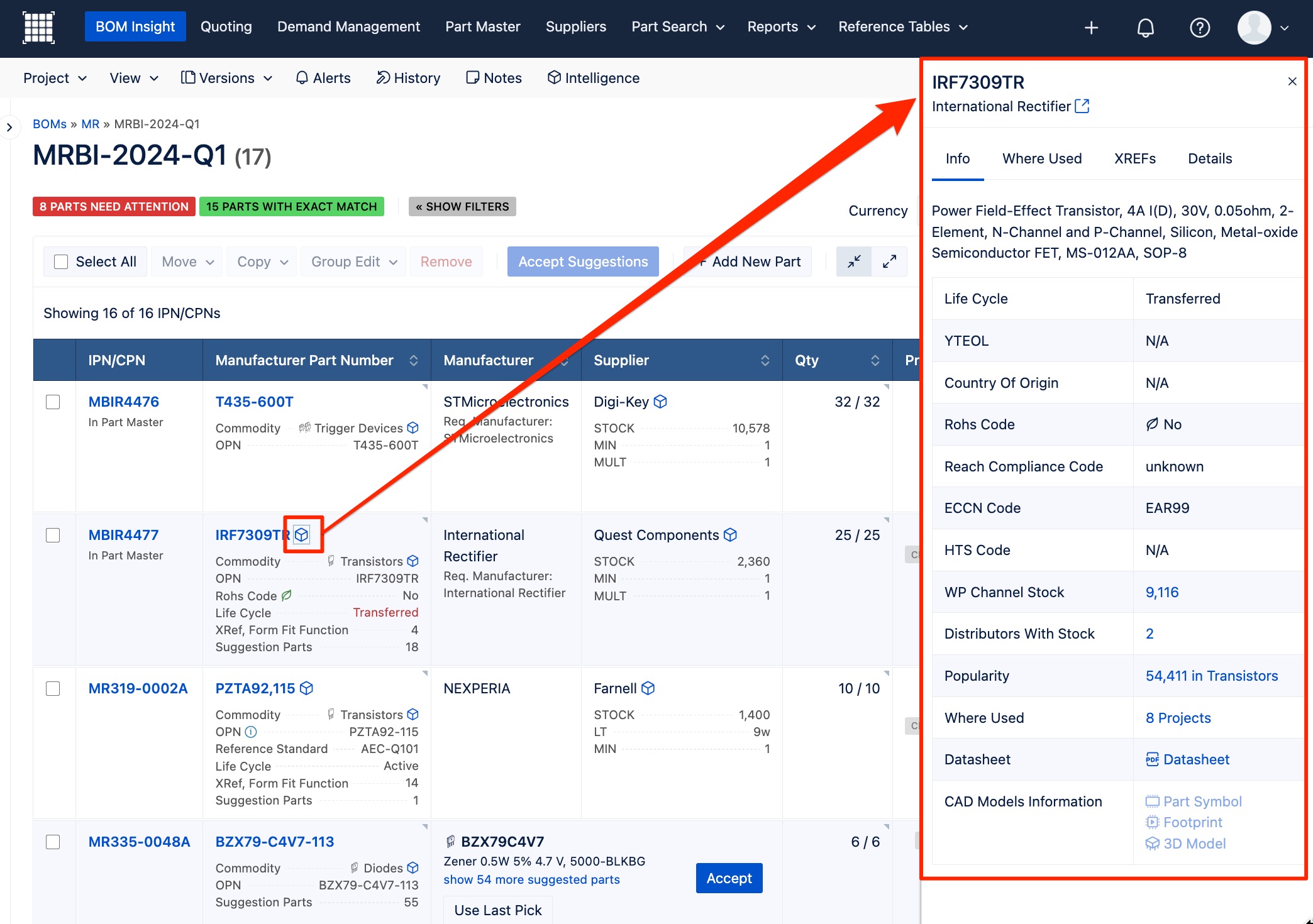The height and width of the screenshot is (924, 1313).
Task: Click show 54 more suggested parts
Action: click(531, 879)
